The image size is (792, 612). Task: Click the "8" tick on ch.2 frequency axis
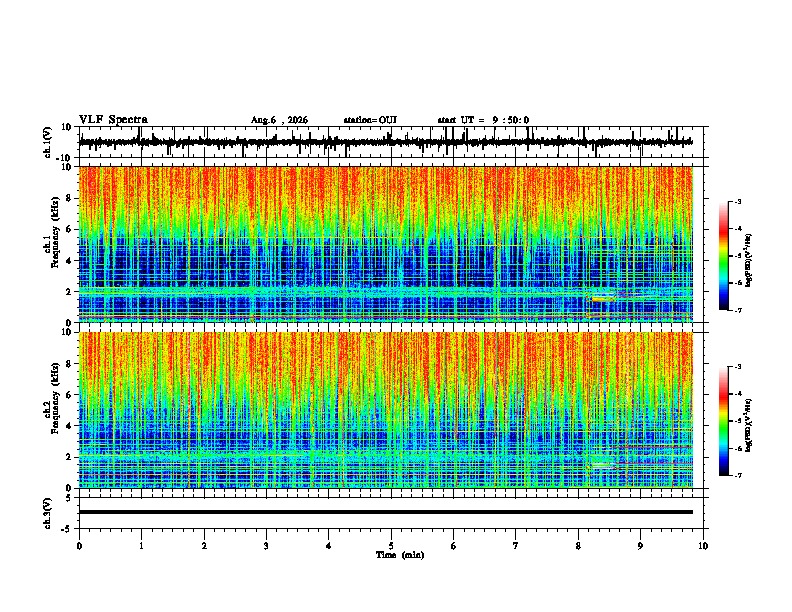[x=69, y=364]
